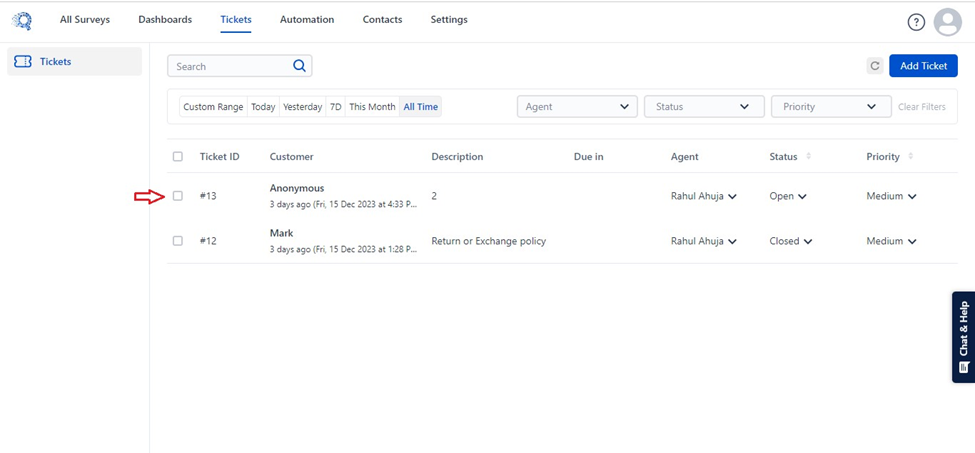The image size is (975, 453).
Task: Open the Chat & Help side widget
Action: point(963,337)
